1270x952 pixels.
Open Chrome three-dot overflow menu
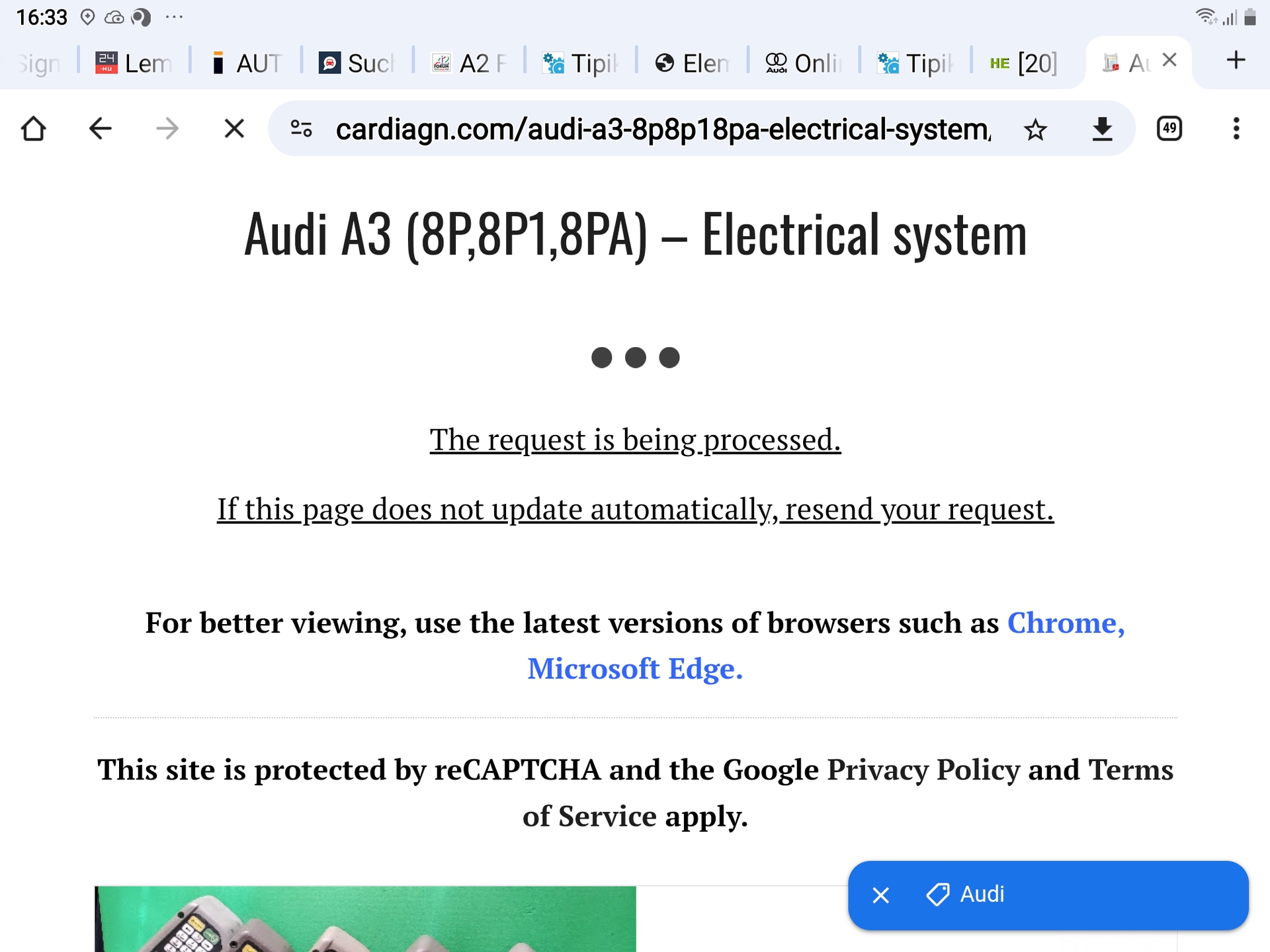click(1236, 129)
